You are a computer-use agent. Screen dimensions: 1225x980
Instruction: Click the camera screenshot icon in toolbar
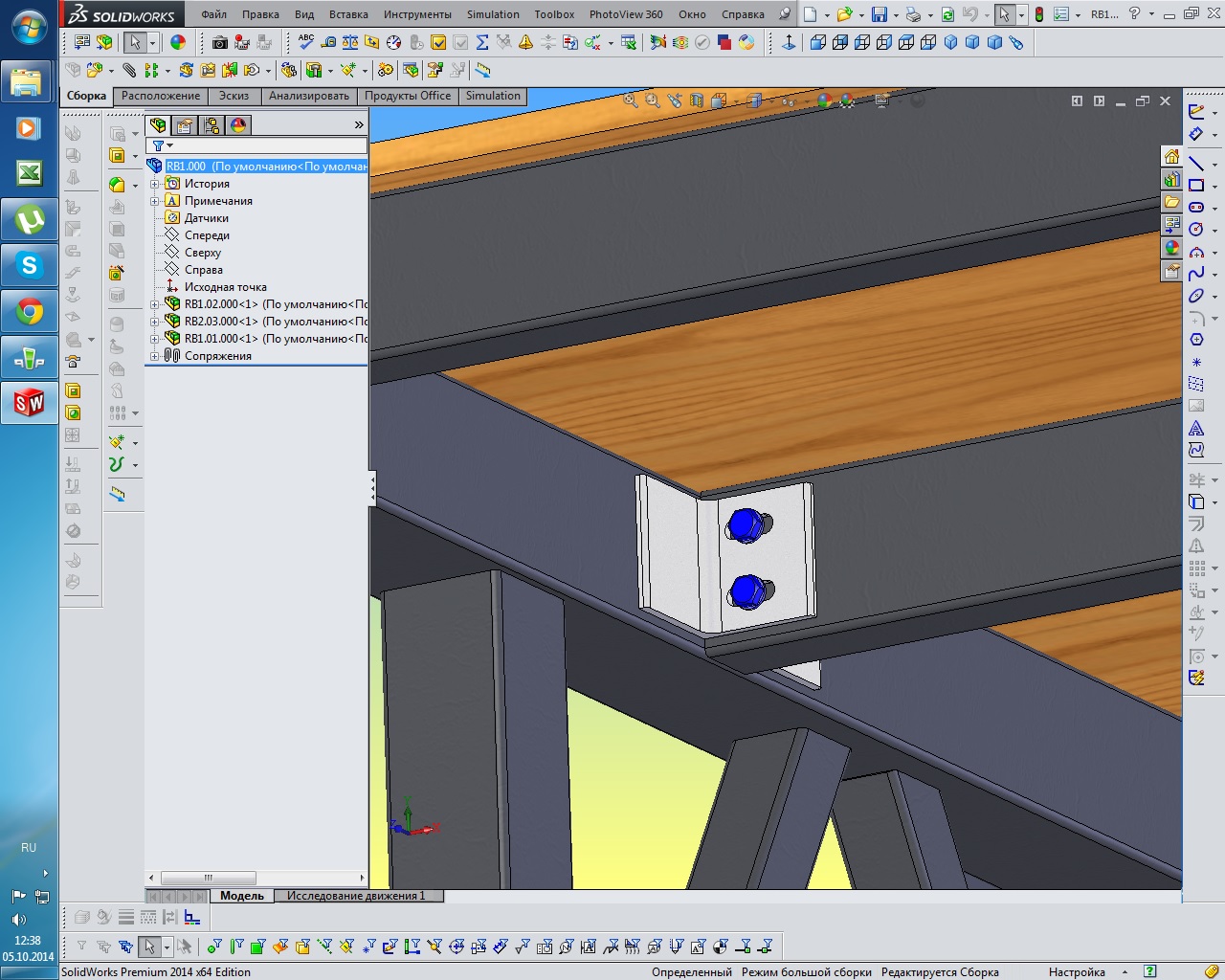pyautogui.click(x=220, y=42)
